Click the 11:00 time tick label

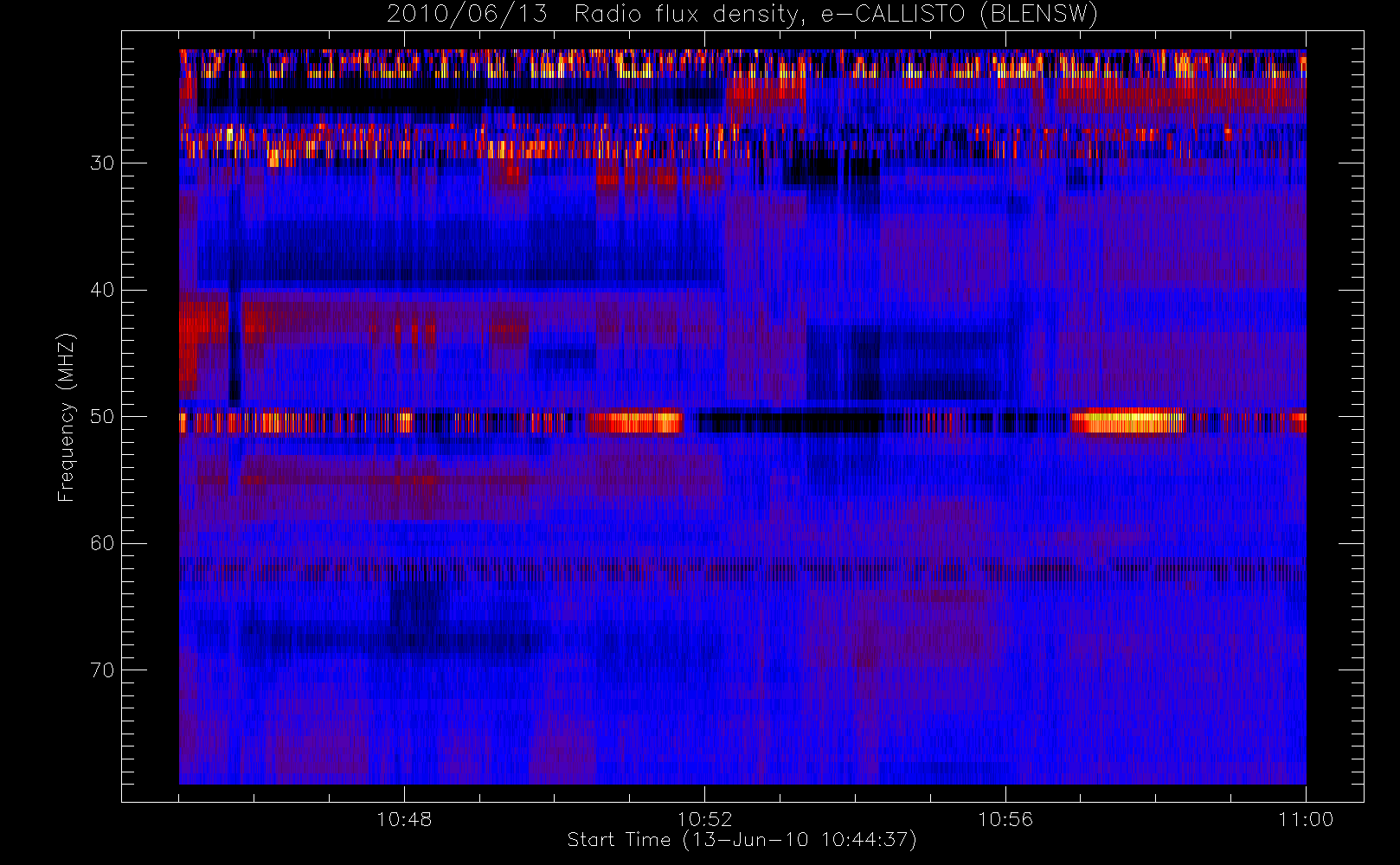click(x=1306, y=819)
